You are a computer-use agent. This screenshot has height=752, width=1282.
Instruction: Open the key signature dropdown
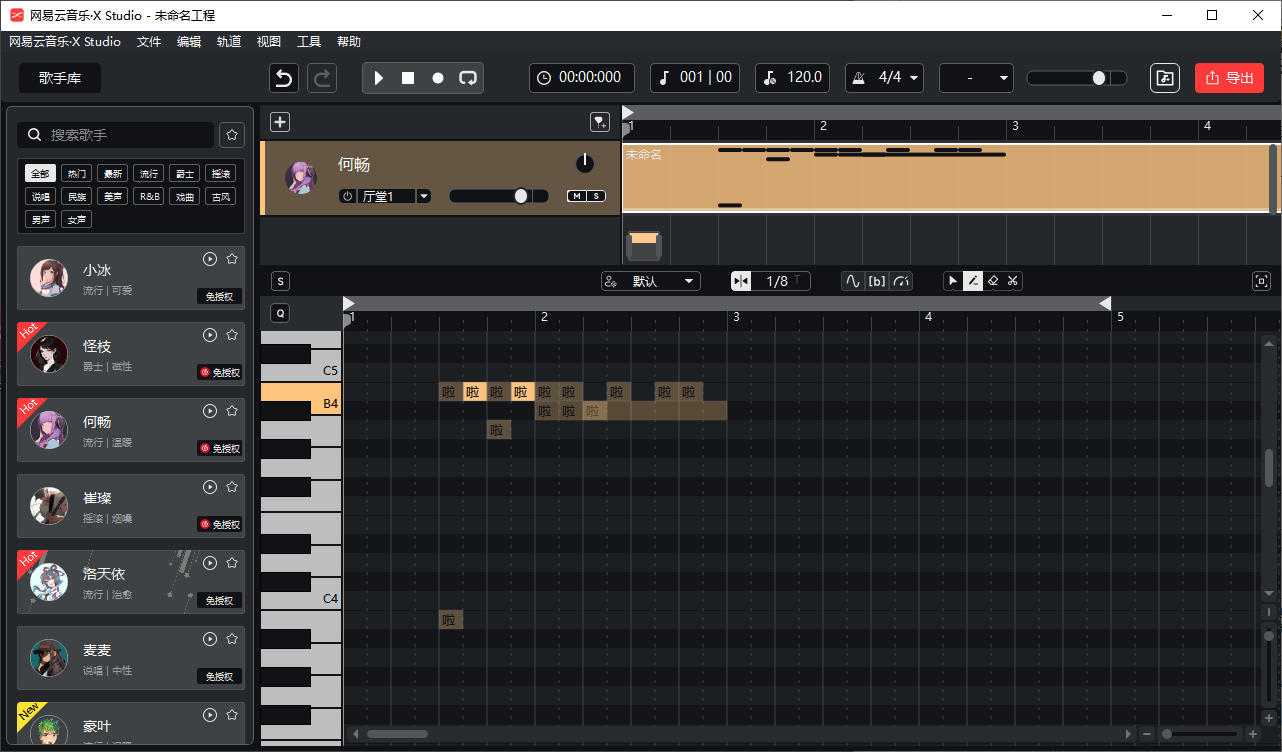pyautogui.click(x=977, y=78)
